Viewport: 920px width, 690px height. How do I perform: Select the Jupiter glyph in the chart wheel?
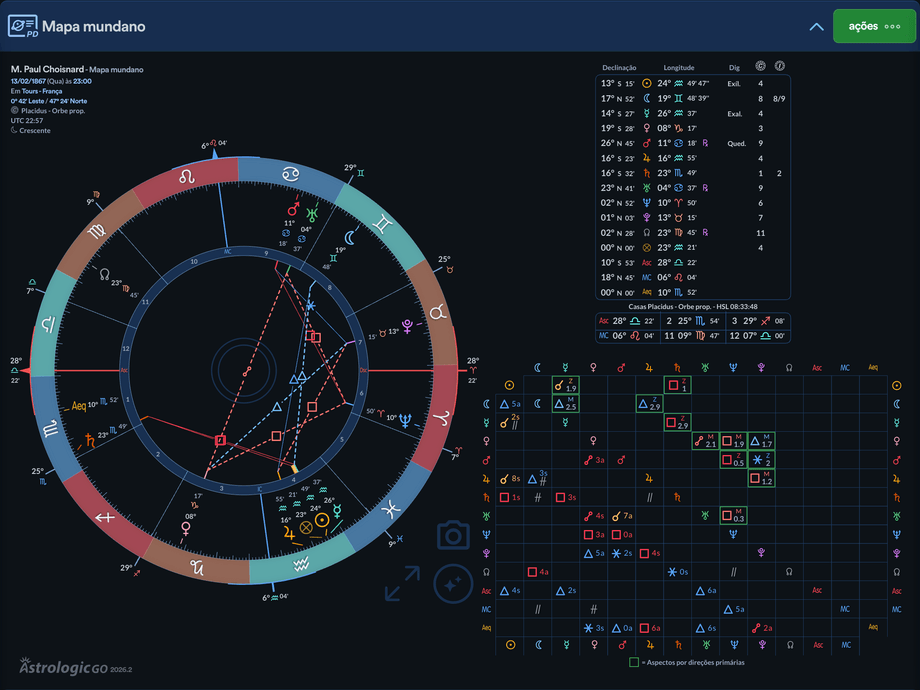[x=289, y=533]
